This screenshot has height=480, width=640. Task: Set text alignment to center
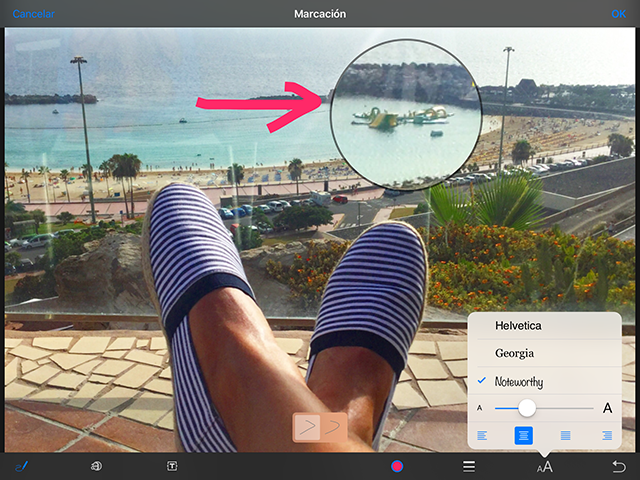(x=524, y=436)
